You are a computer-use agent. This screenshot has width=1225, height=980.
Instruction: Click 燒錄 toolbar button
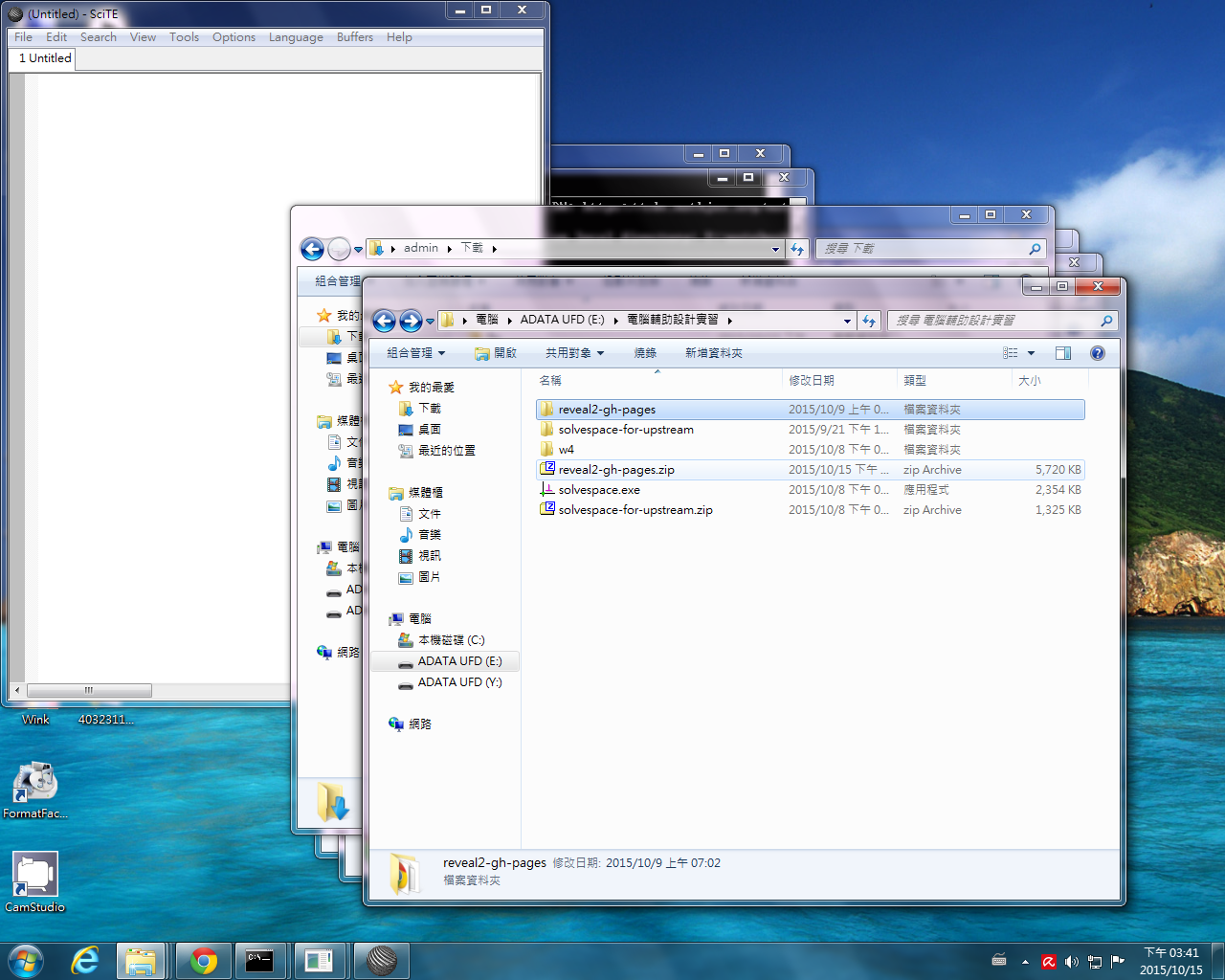(x=645, y=353)
